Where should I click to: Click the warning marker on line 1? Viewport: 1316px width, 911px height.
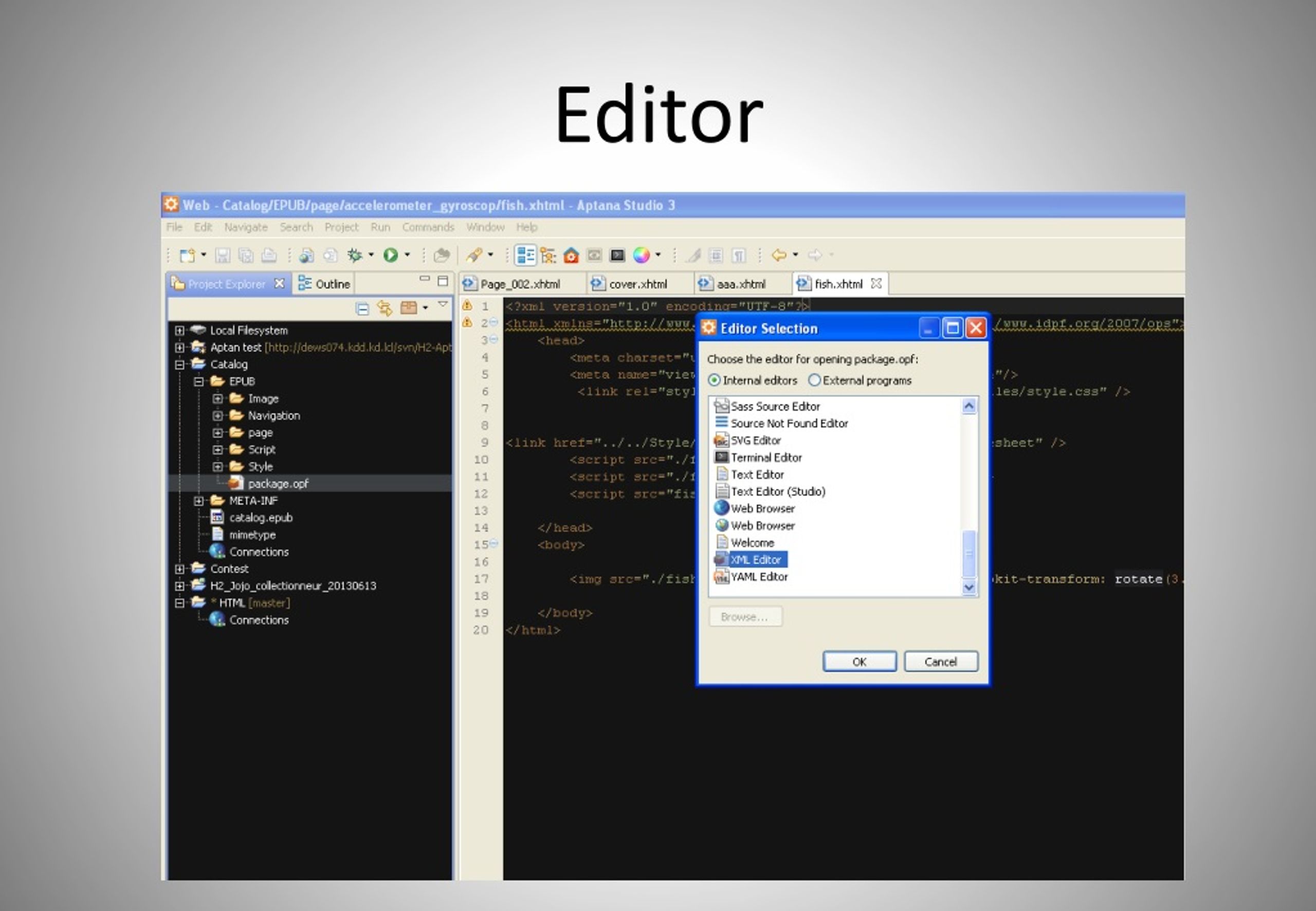(x=467, y=305)
